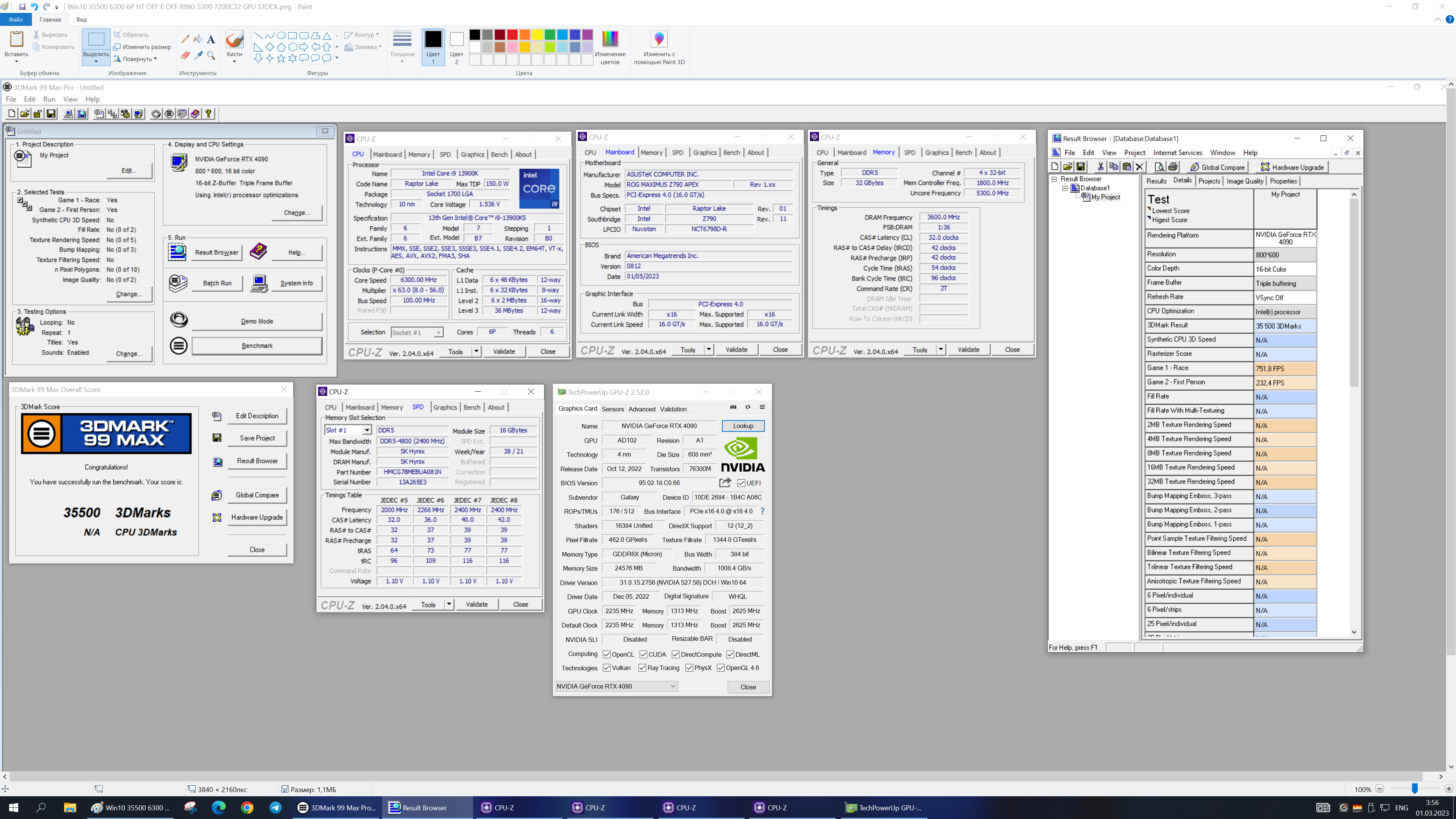1456x819 pixels.
Task: Open Изменение цветов color editor
Action: pos(610,47)
